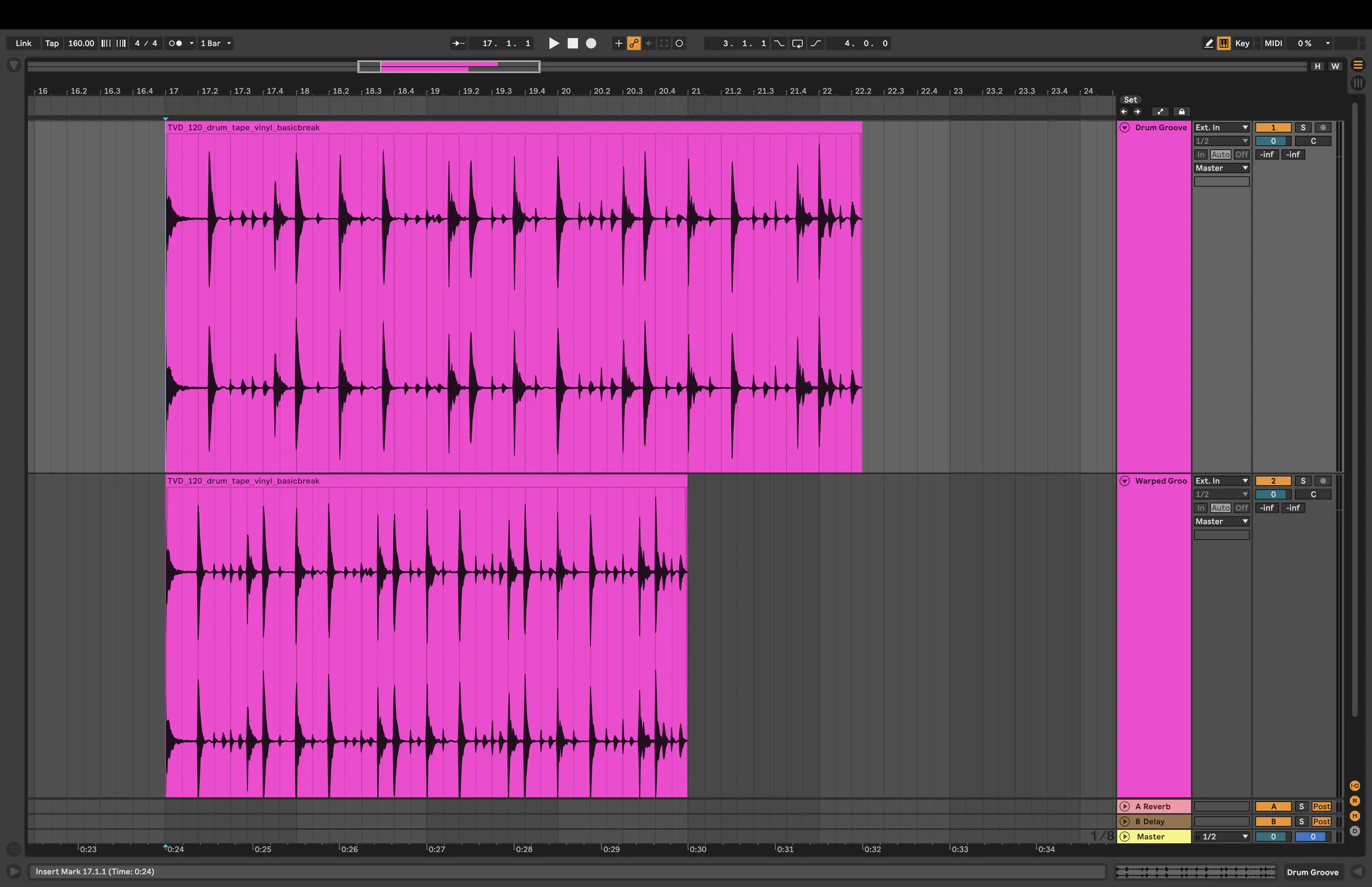Click the Master preview volume blue slider
The image size is (1372, 887).
[x=1313, y=836]
